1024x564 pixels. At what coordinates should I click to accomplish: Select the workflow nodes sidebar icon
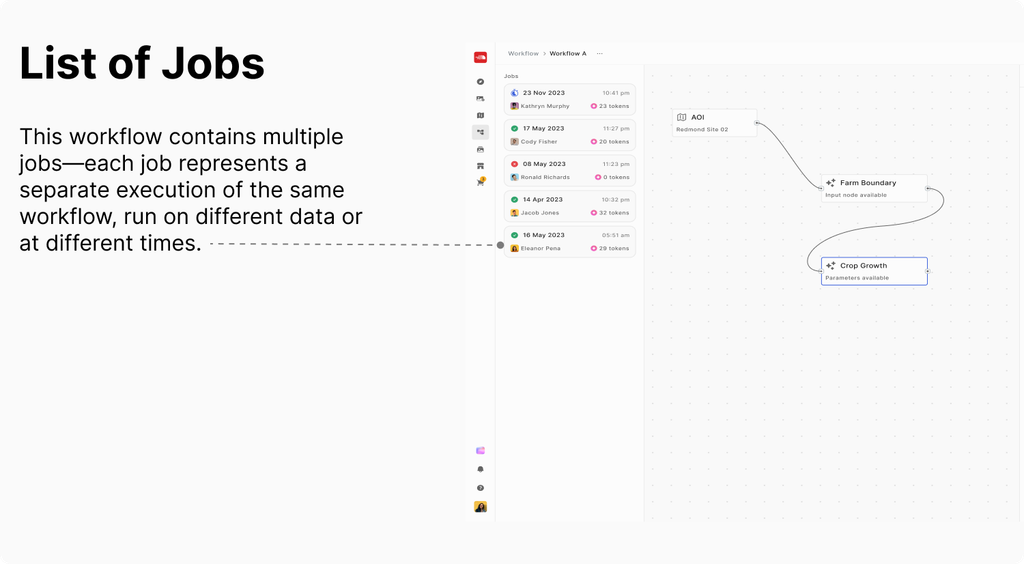coord(480,133)
